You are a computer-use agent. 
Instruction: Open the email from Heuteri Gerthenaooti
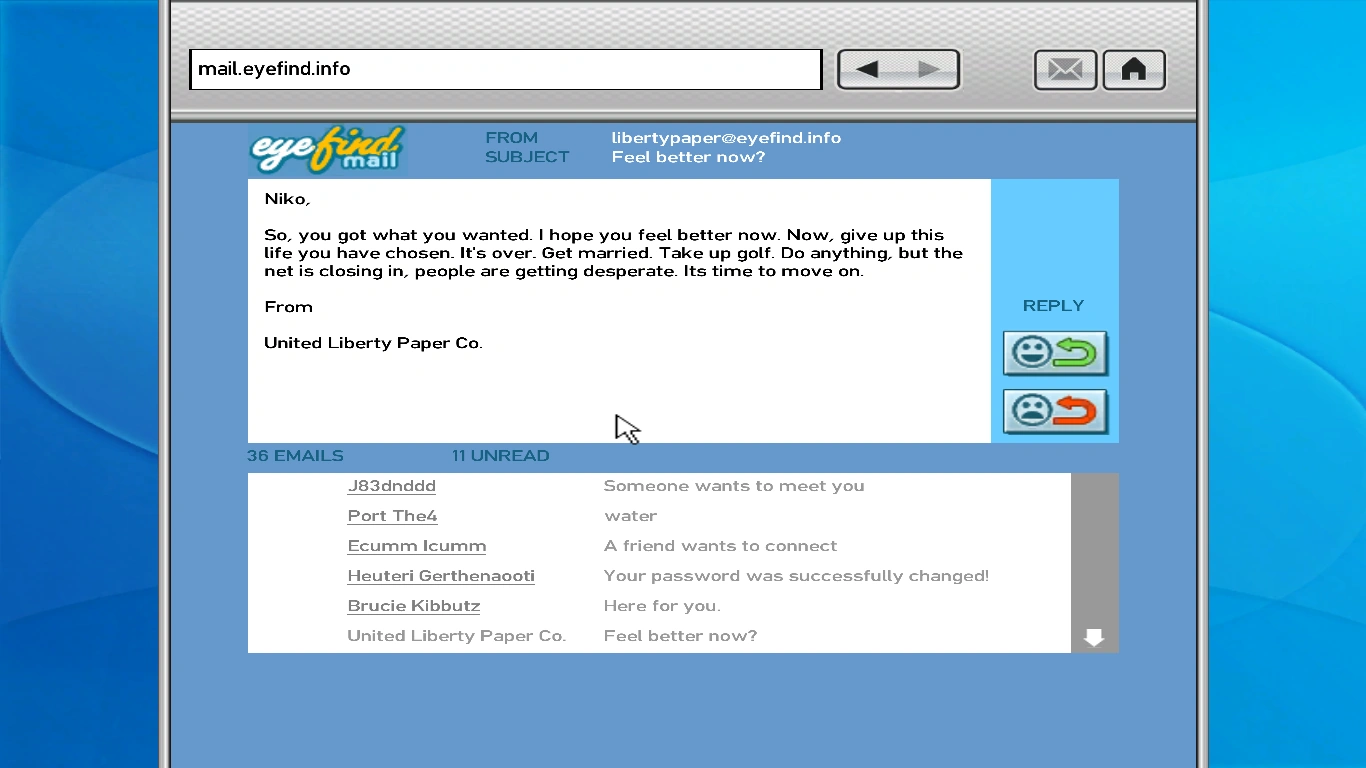click(441, 576)
